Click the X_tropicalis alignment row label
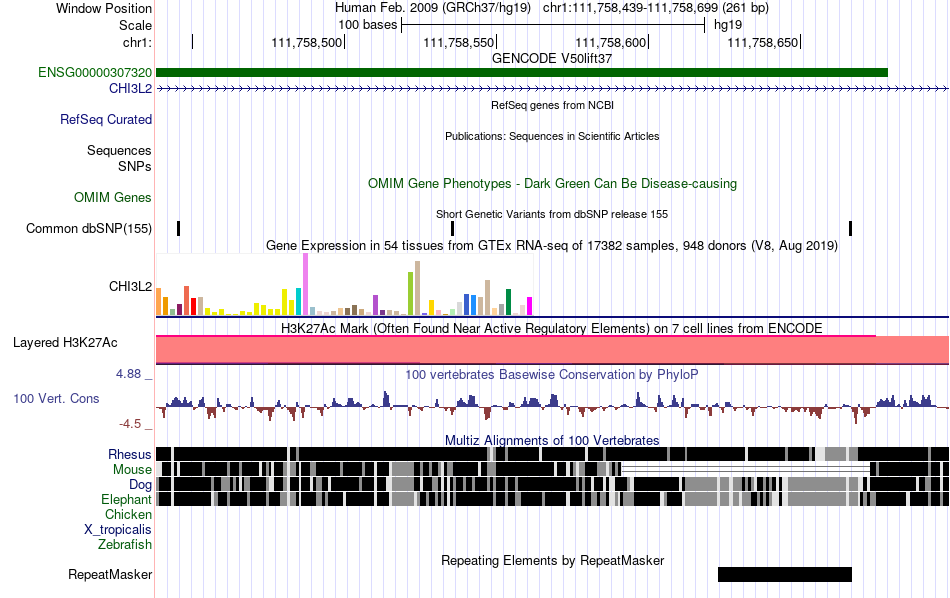The width and height of the screenshot is (950, 598). 118,530
